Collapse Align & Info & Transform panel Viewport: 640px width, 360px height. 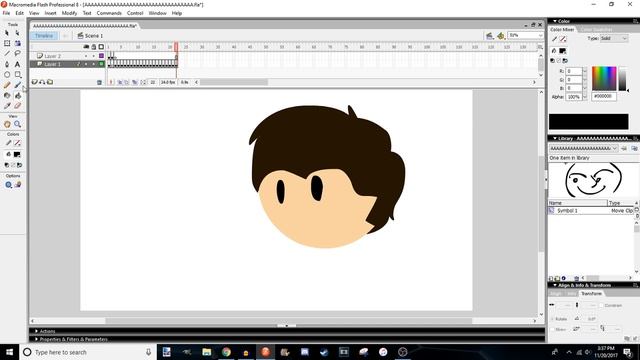[555, 285]
